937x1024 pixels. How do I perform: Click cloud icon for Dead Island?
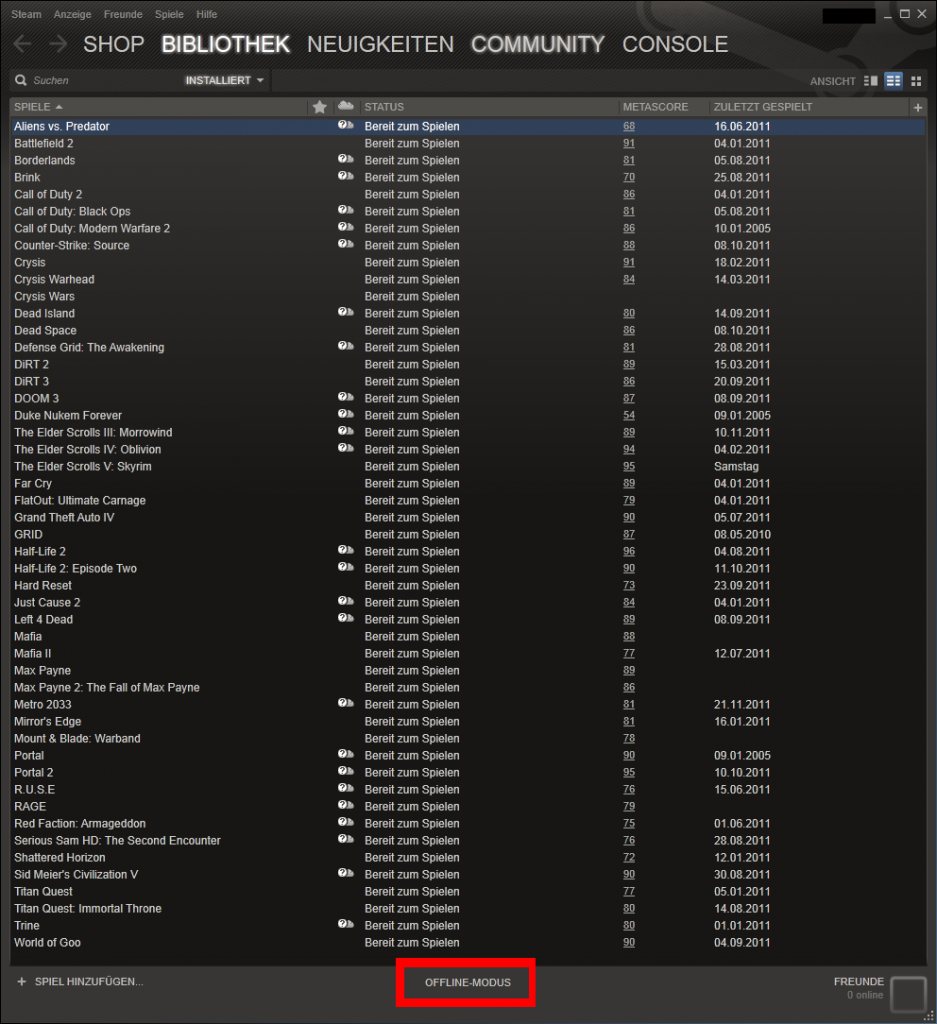[345, 312]
